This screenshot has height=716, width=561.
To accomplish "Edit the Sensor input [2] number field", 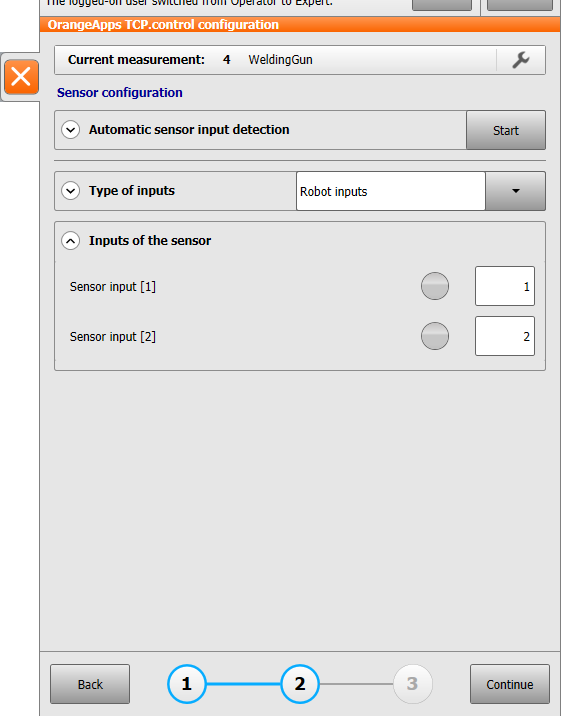I will pyautogui.click(x=505, y=336).
